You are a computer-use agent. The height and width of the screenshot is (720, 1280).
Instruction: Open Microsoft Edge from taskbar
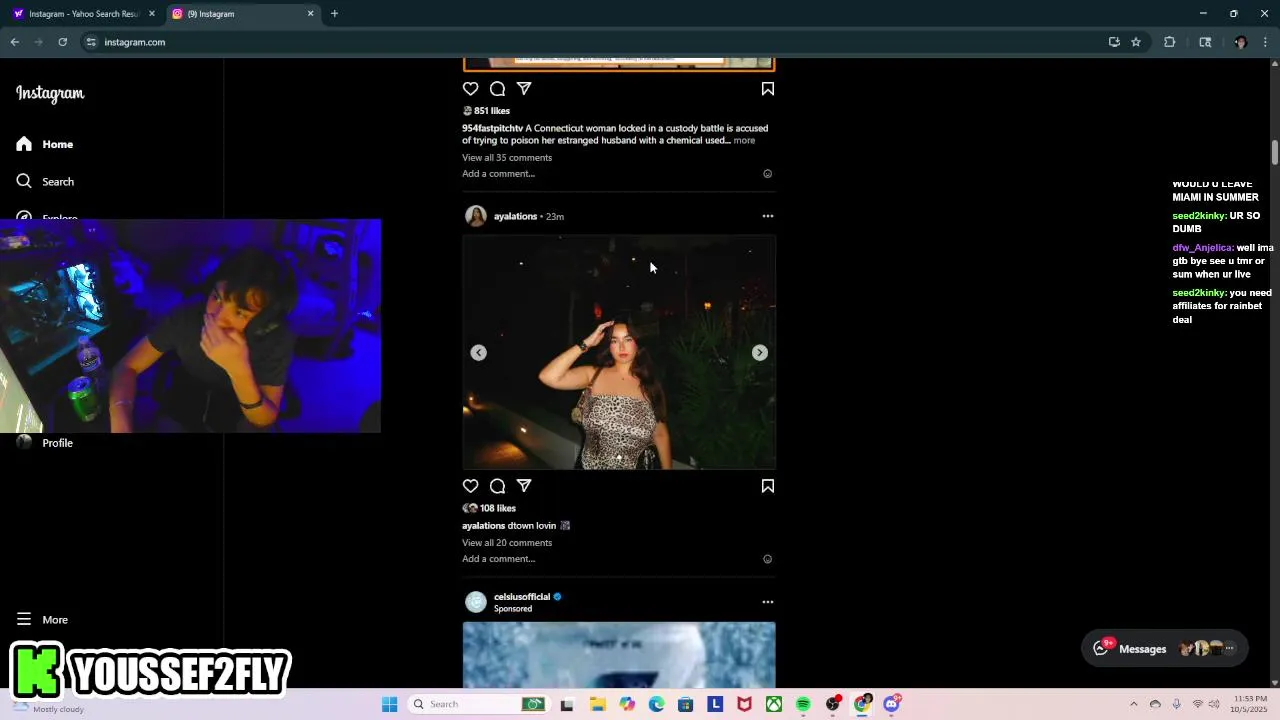point(656,704)
